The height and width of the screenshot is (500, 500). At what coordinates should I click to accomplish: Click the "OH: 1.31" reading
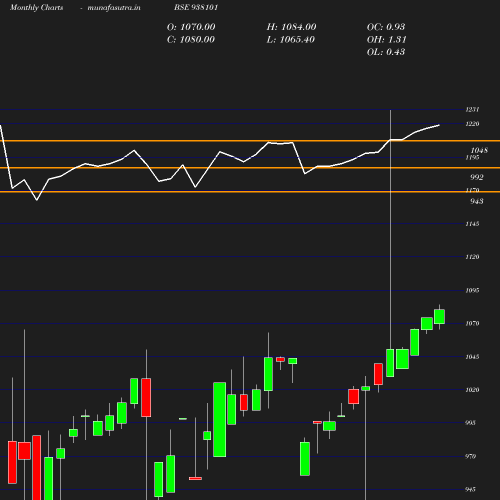(x=387, y=40)
